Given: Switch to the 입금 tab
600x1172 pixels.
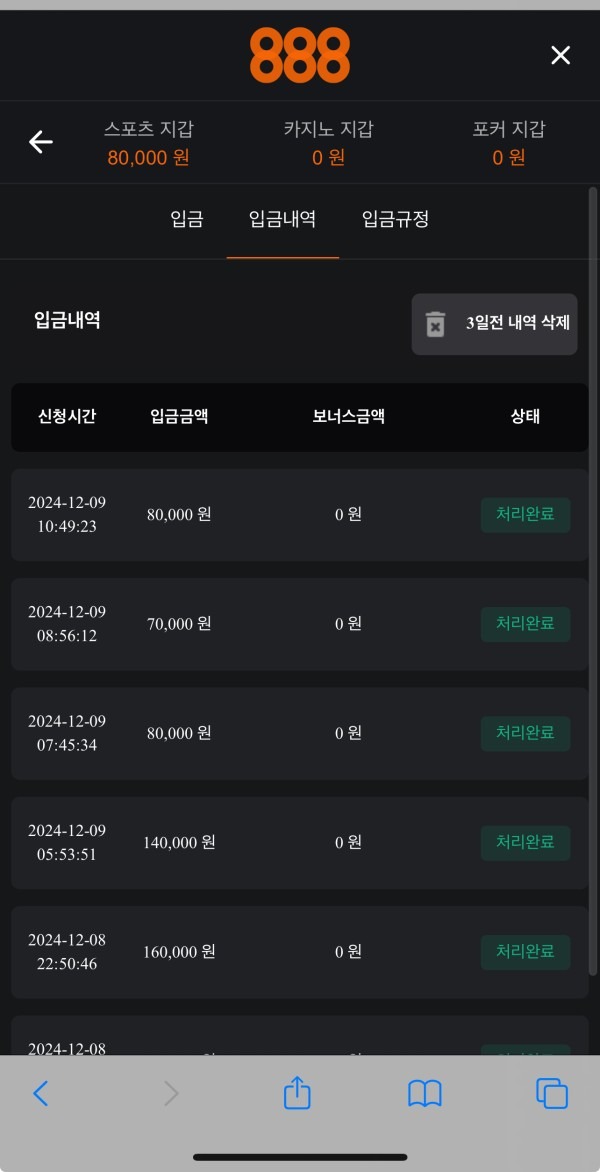Looking at the screenshot, I should click(186, 220).
